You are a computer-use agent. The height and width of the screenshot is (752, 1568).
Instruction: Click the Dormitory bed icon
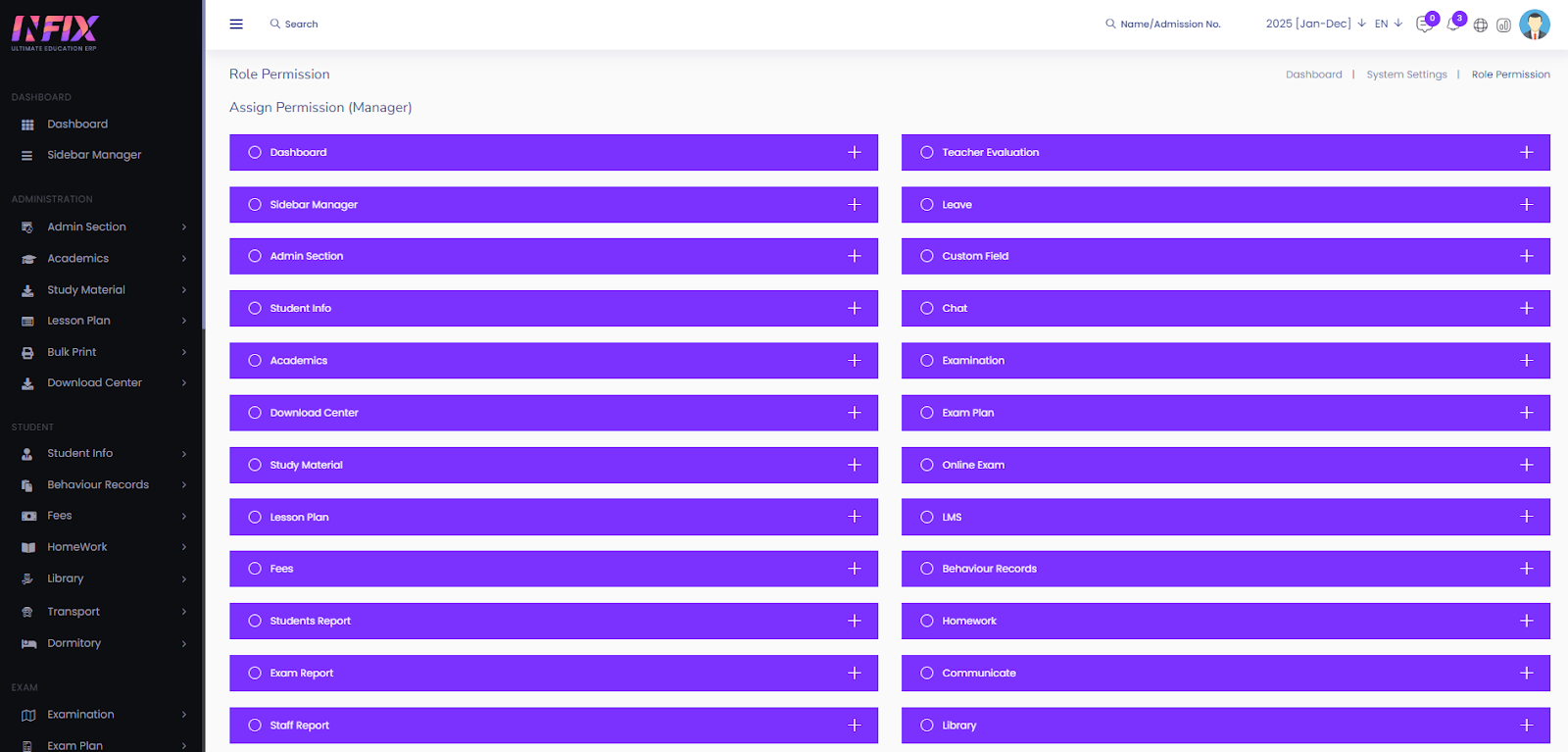[x=28, y=644]
